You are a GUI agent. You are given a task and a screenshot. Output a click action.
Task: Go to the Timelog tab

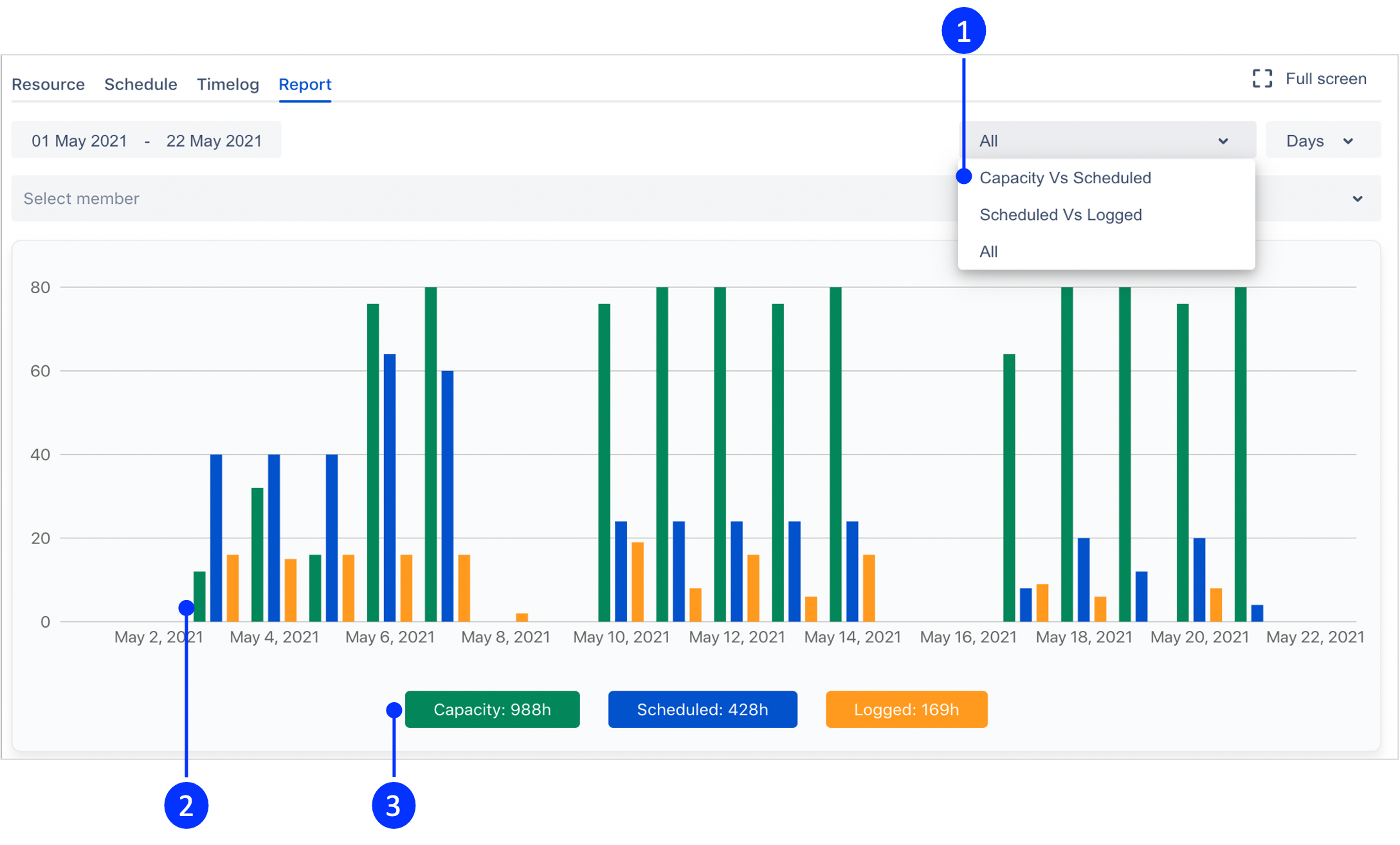(228, 84)
